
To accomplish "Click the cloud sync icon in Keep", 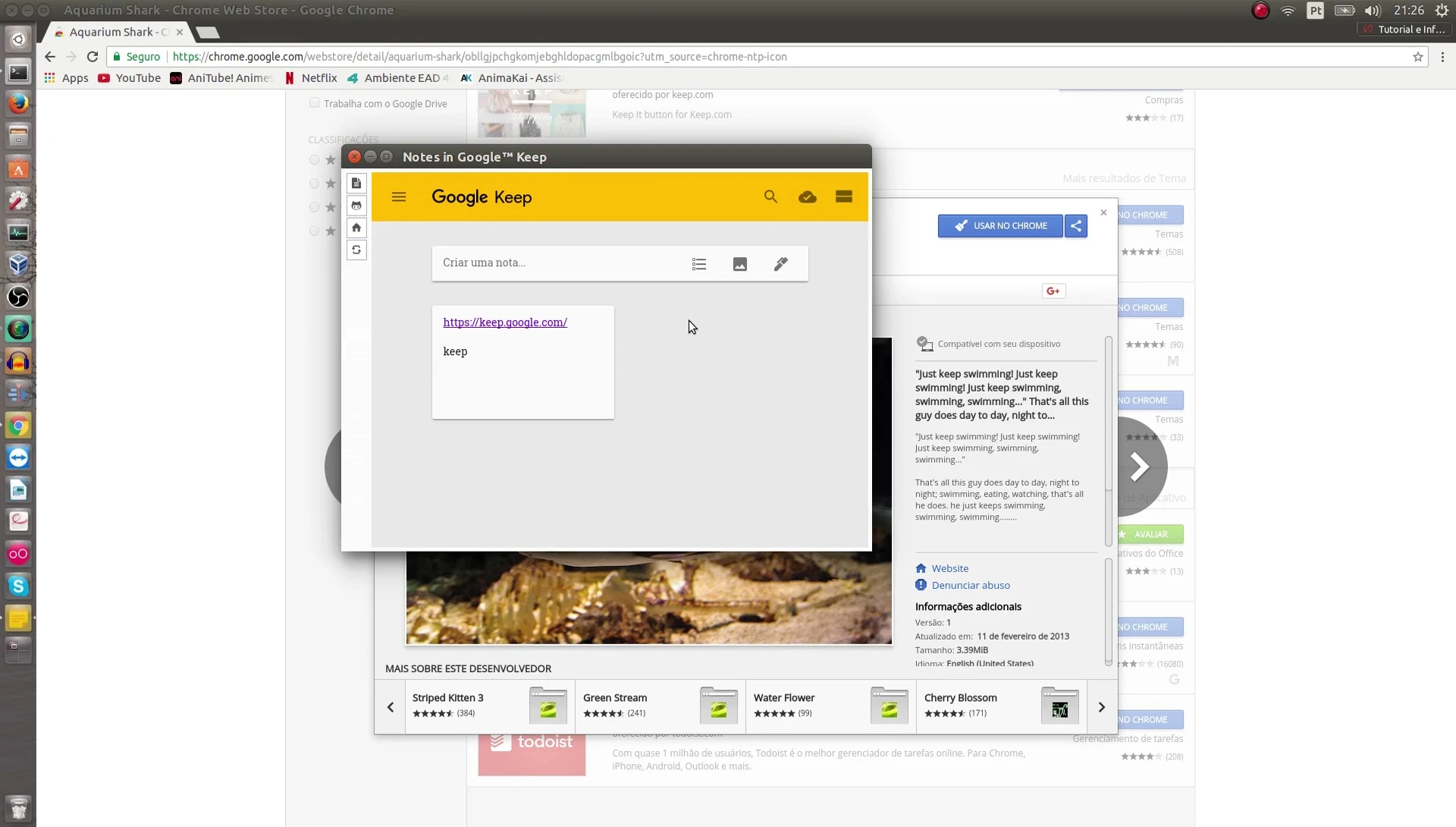I will 808,197.
